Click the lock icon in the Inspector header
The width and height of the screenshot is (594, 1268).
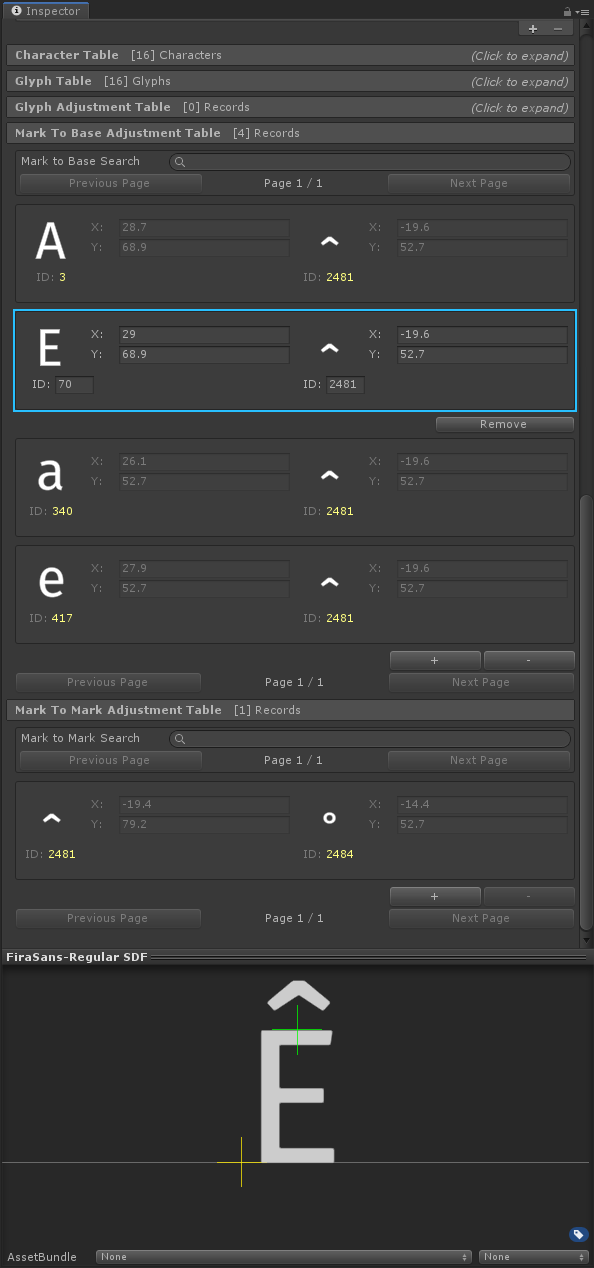[x=566, y=11]
